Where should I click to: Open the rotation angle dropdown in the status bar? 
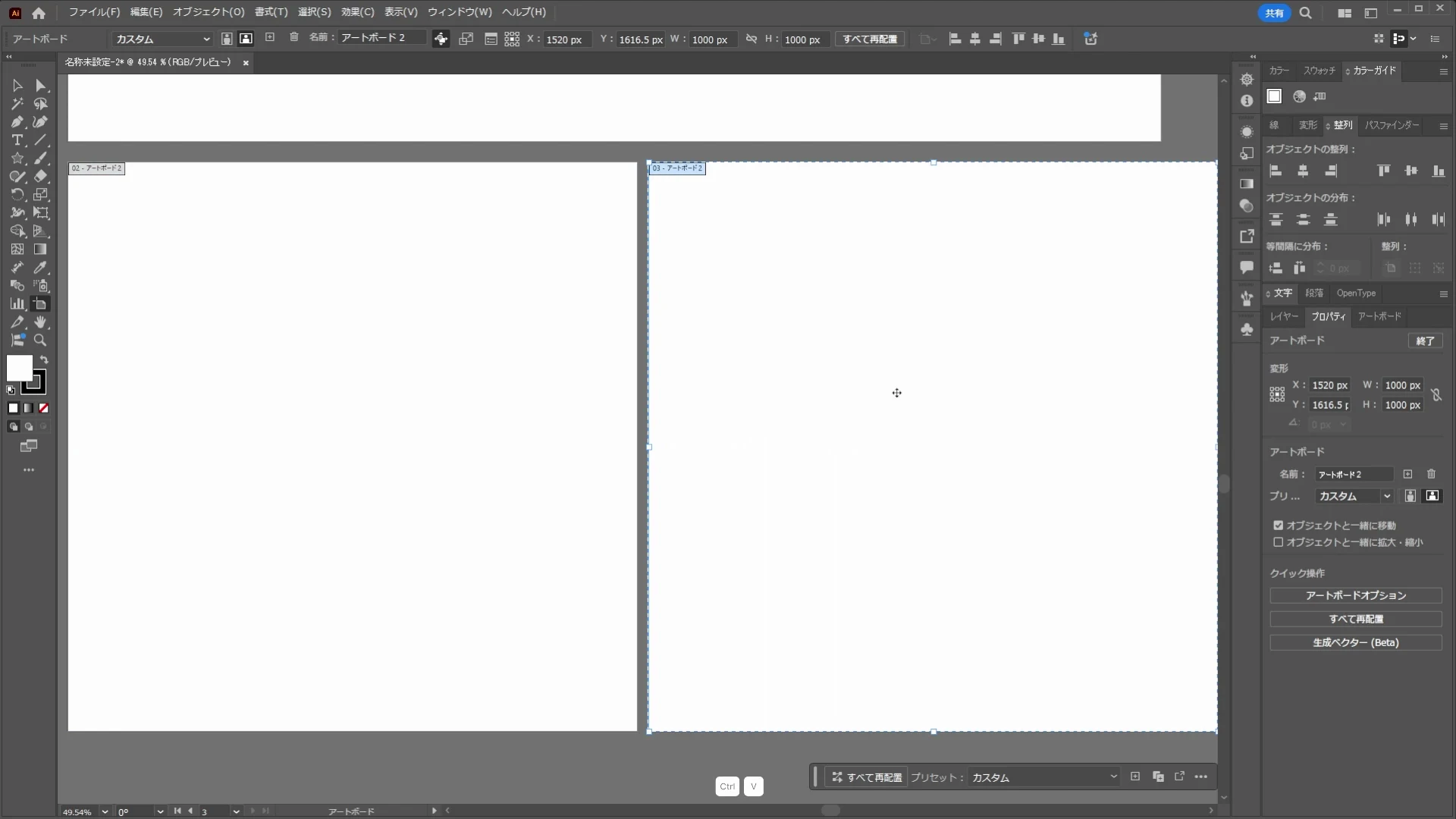pyautogui.click(x=160, y=811)
